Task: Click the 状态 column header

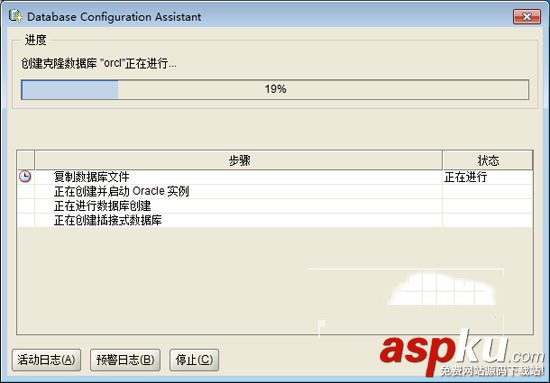Action: (x=488, y=161)
